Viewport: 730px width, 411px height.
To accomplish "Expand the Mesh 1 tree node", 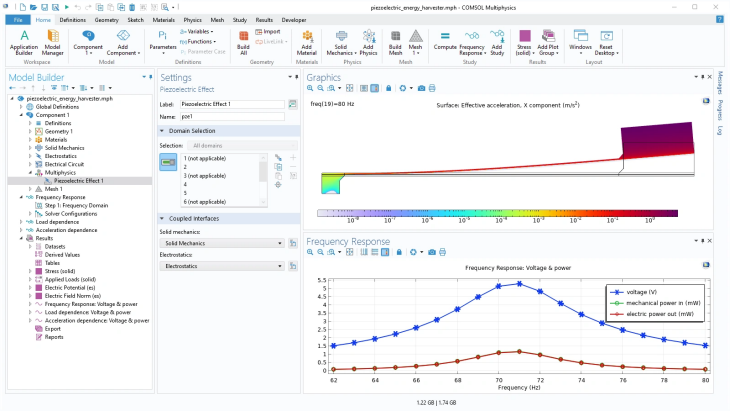I will pos(30,189).
